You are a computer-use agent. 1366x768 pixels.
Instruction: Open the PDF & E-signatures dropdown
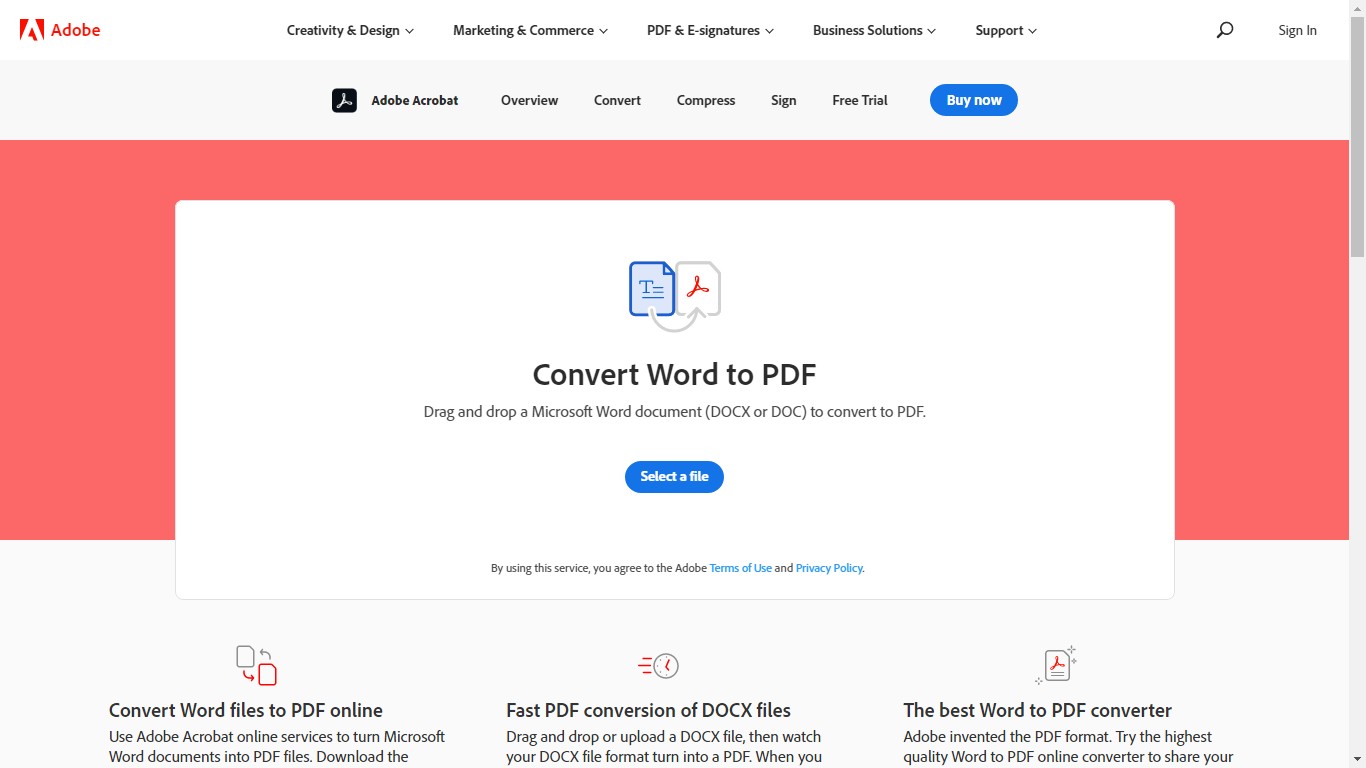click(710, 30)
